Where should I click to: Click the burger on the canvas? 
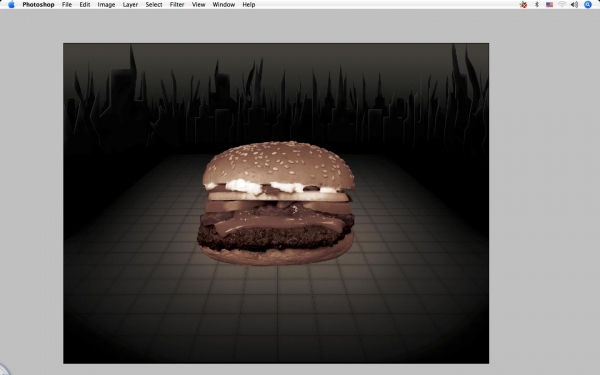pyautogui.click(x=276, y=203)
